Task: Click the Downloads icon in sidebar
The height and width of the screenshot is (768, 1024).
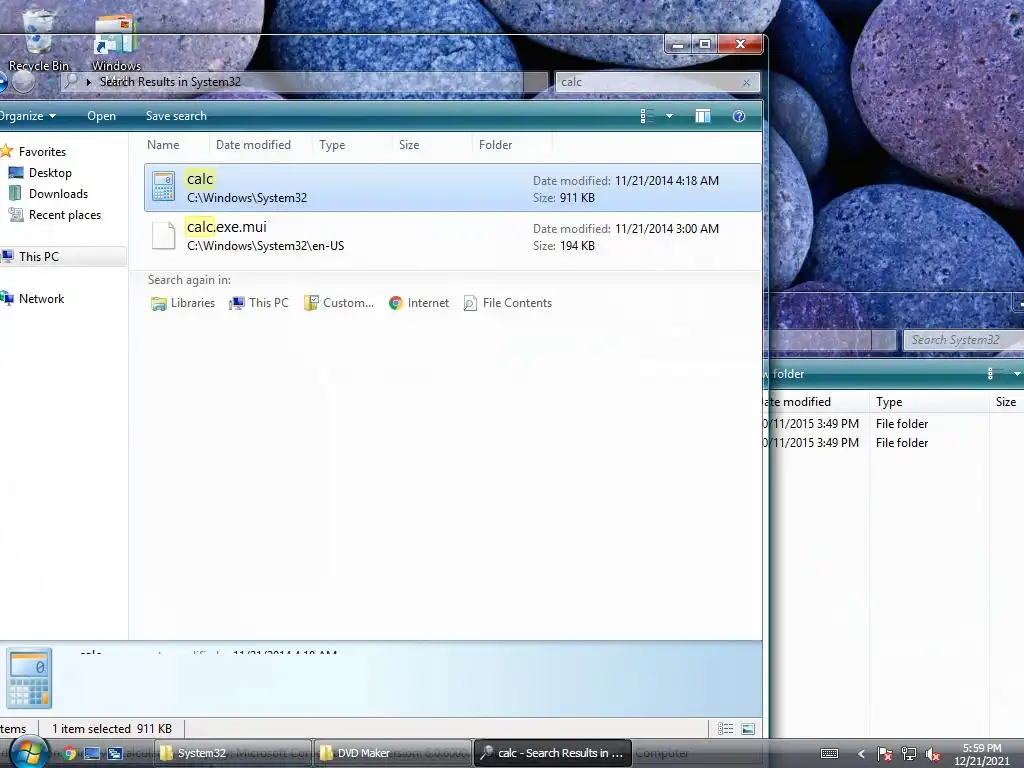Action: [x=16, y=193]
